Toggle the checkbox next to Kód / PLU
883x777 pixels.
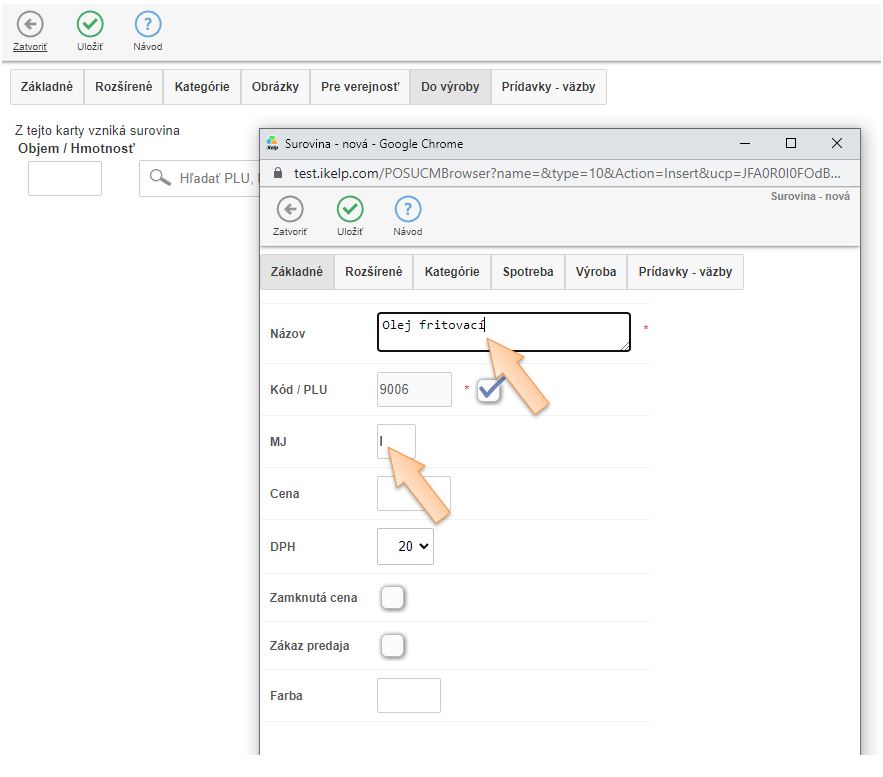point(489,390)
